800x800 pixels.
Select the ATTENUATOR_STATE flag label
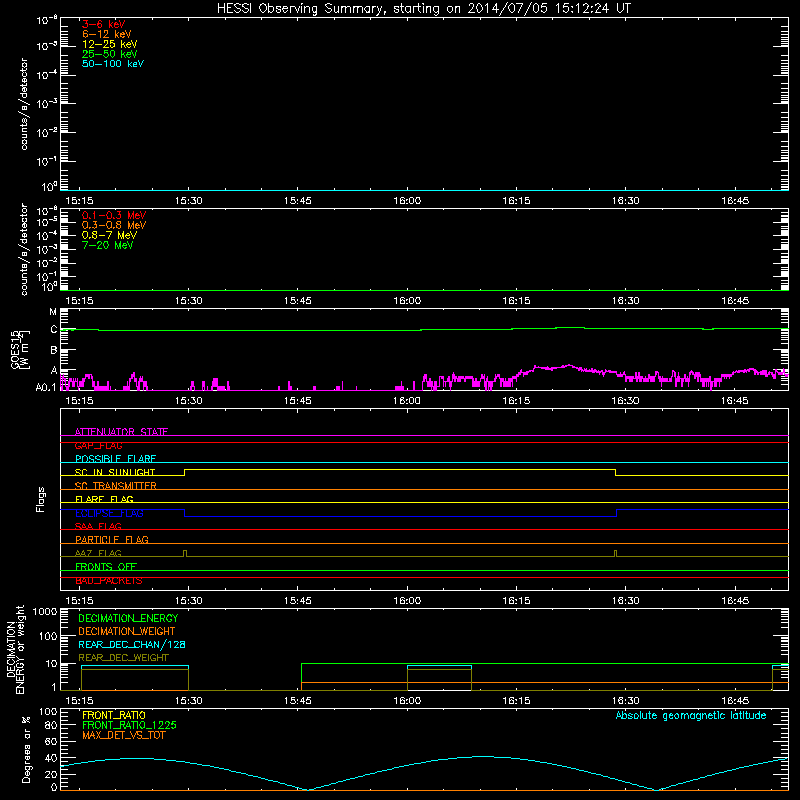pyautogui.click(x=121, y=432)
